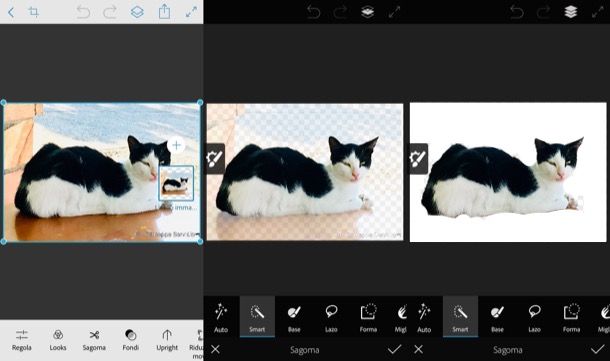Cancel Sagoma with X in right screenshot
Image resolution: width=610 pixels, height=361 pixels.
[419, 349]
